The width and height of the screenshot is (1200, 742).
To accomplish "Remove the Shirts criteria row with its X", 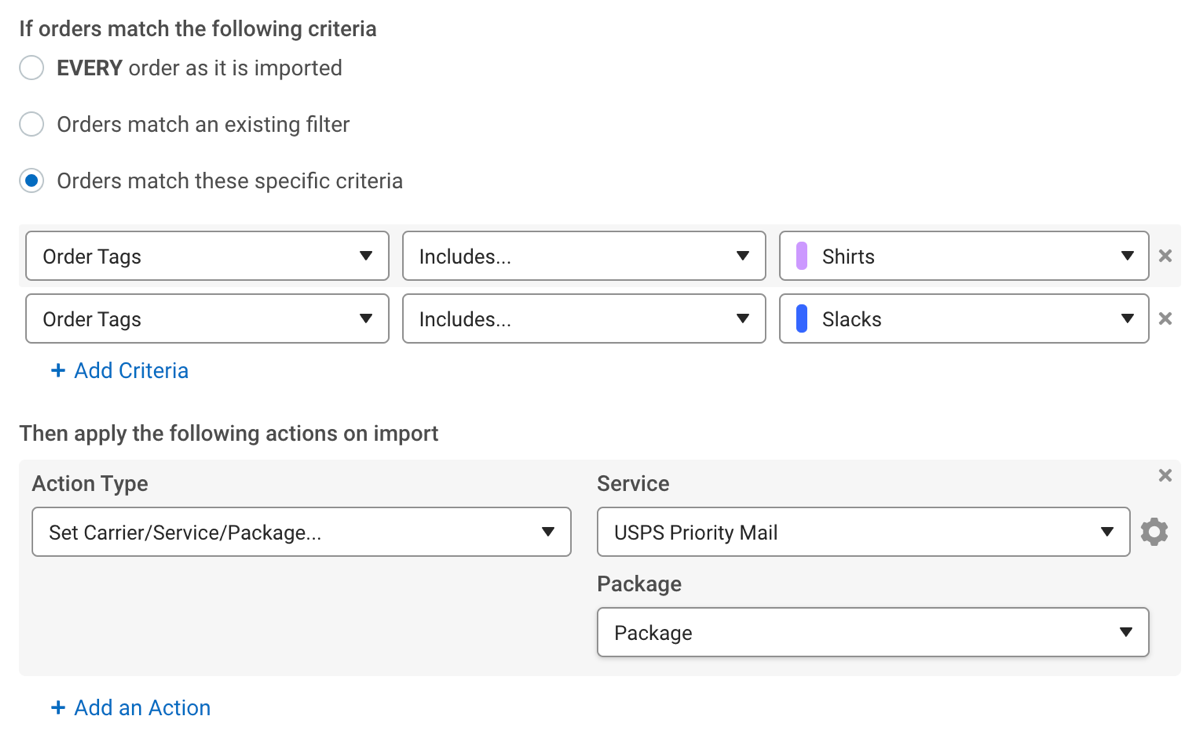I will 1165,255.
